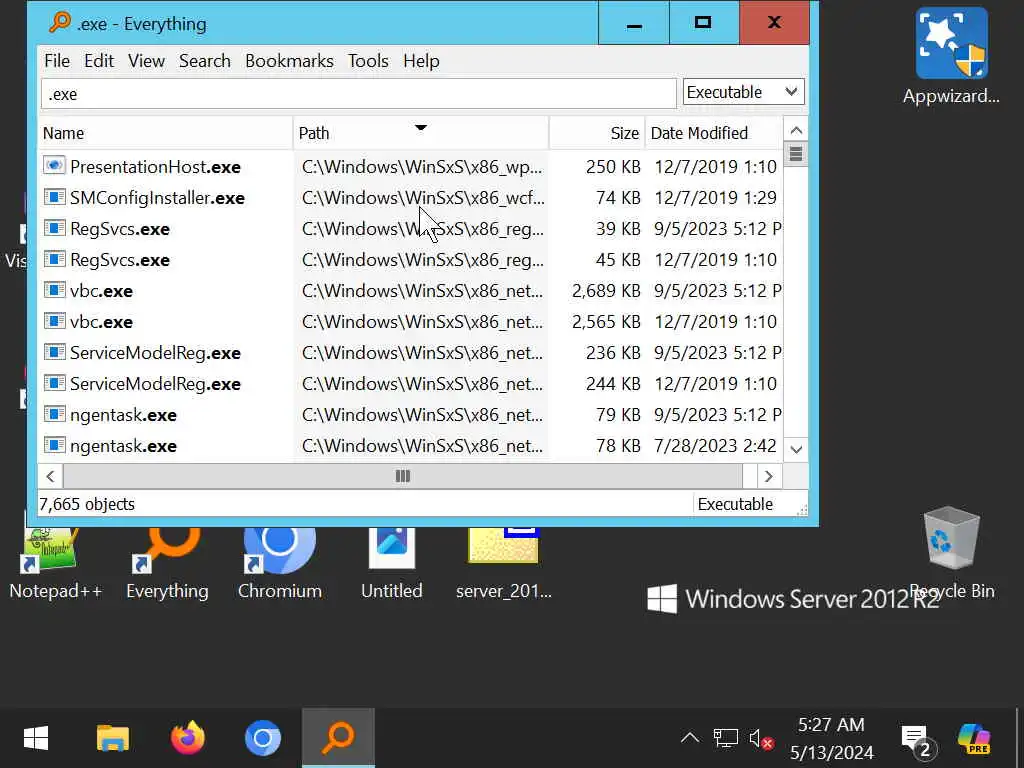Sort results by Name column header
This screenshot has width=1024, height=768.
click(166, 133)
